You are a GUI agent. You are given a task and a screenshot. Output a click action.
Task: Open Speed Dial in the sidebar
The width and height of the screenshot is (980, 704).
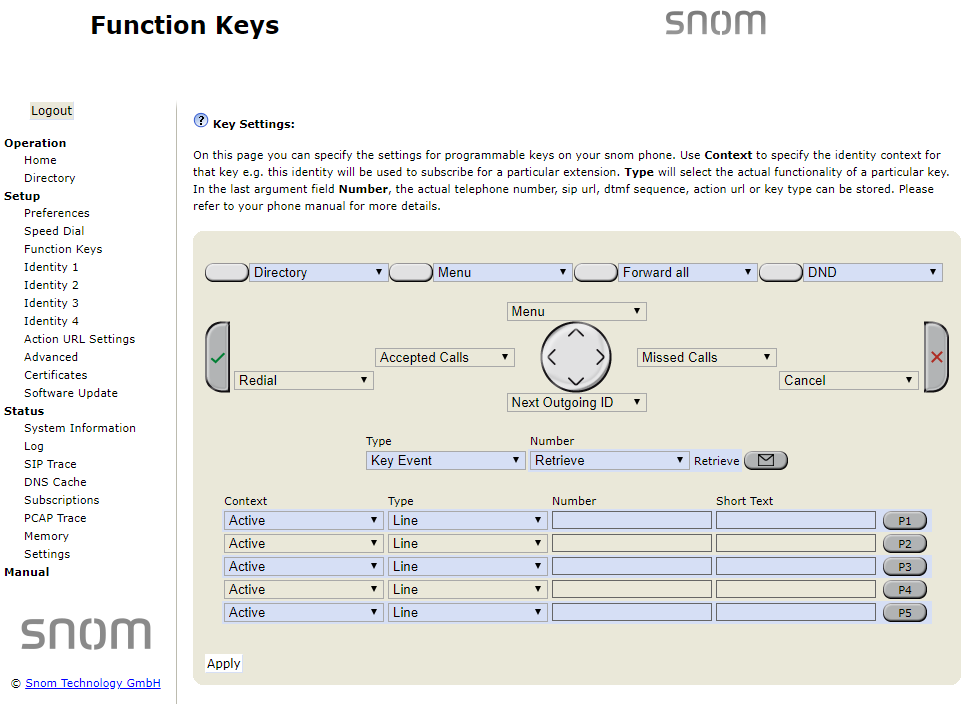pos(54,231)
